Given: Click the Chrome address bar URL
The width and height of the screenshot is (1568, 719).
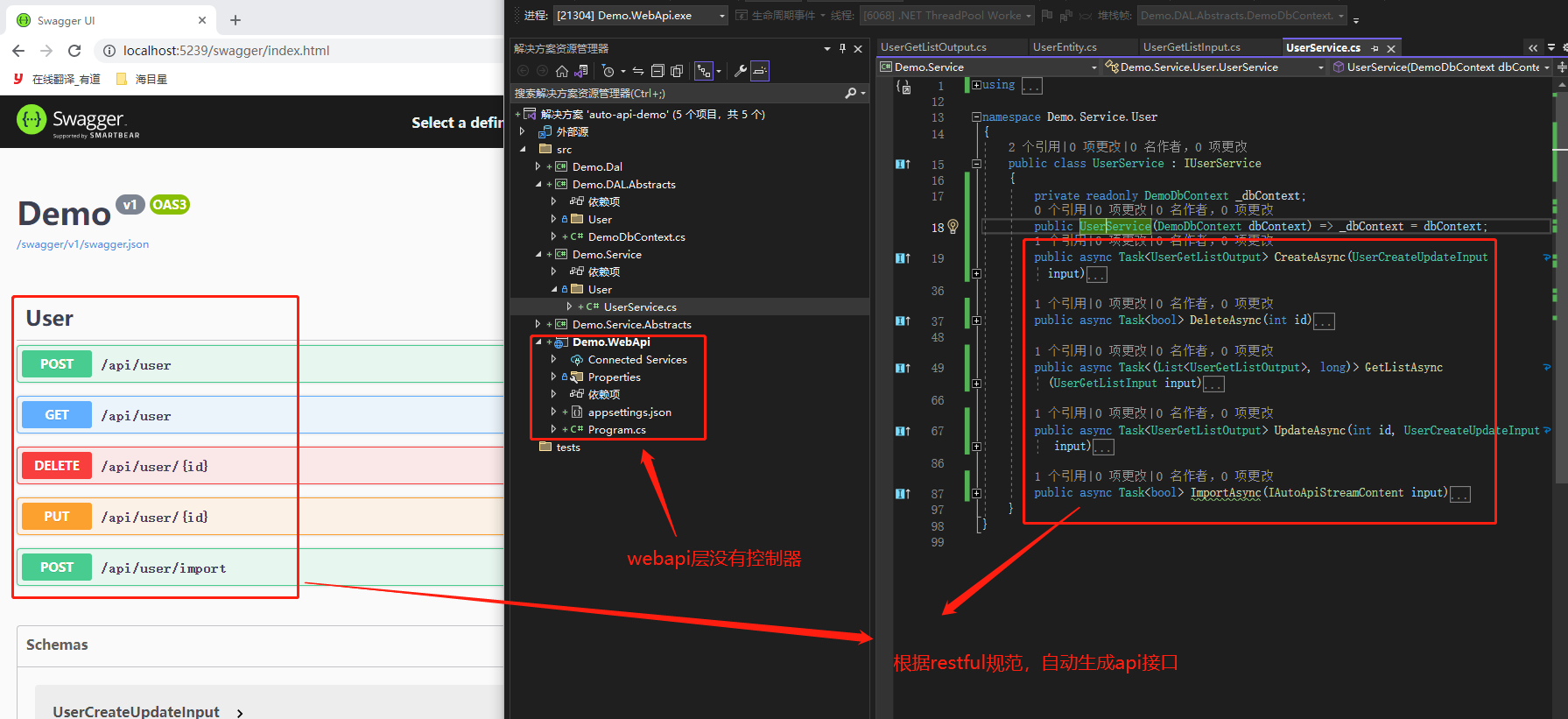Looking at the screenshot, I should (226, 51).
